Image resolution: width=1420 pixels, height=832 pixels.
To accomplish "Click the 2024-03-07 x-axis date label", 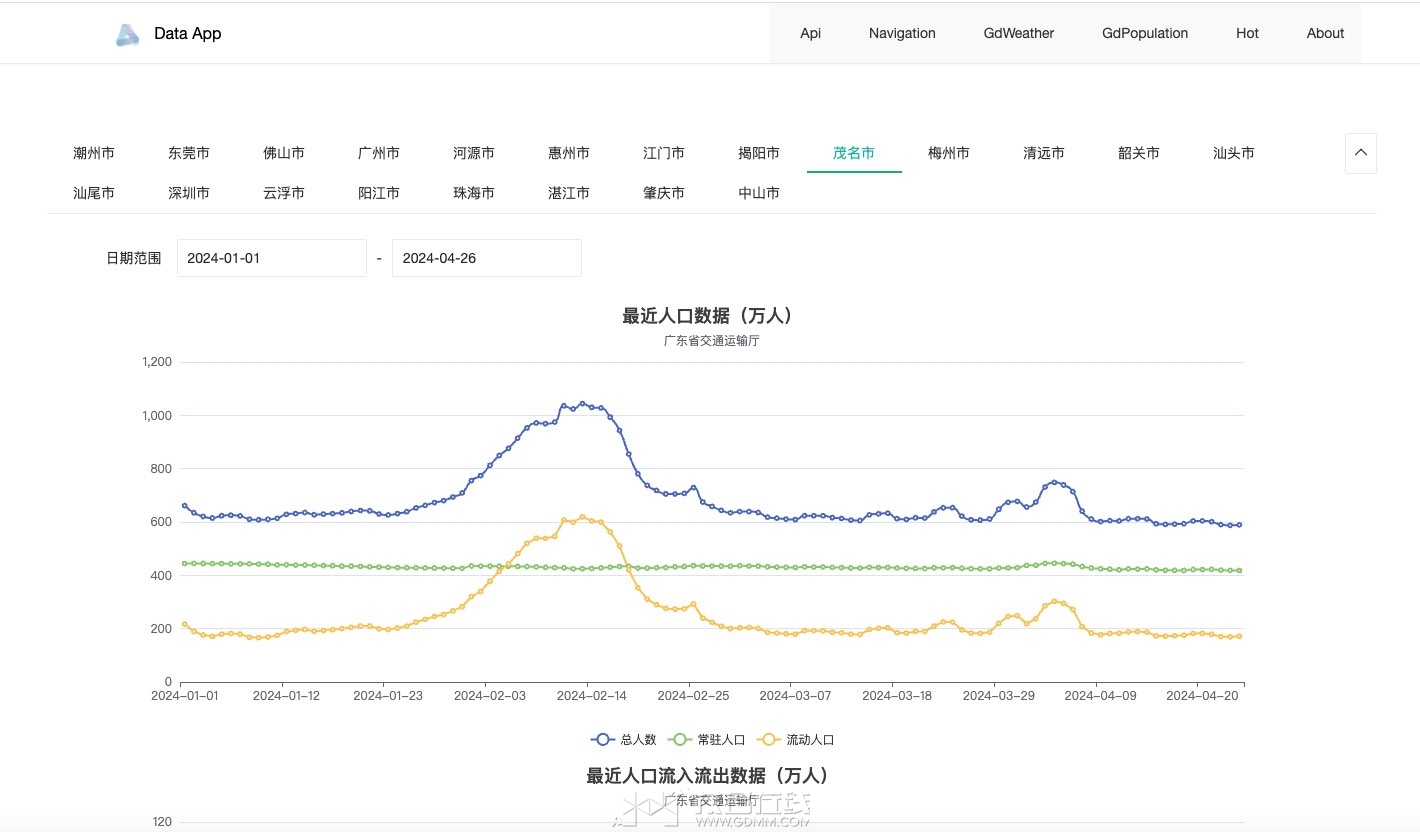I will click(795, 696).
